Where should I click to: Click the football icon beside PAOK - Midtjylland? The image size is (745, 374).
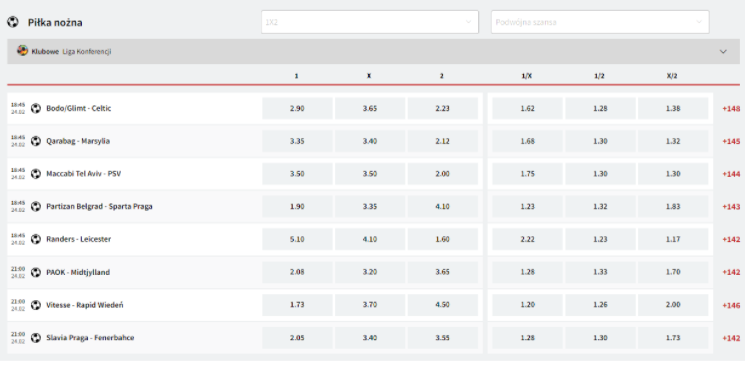point(36,272)
